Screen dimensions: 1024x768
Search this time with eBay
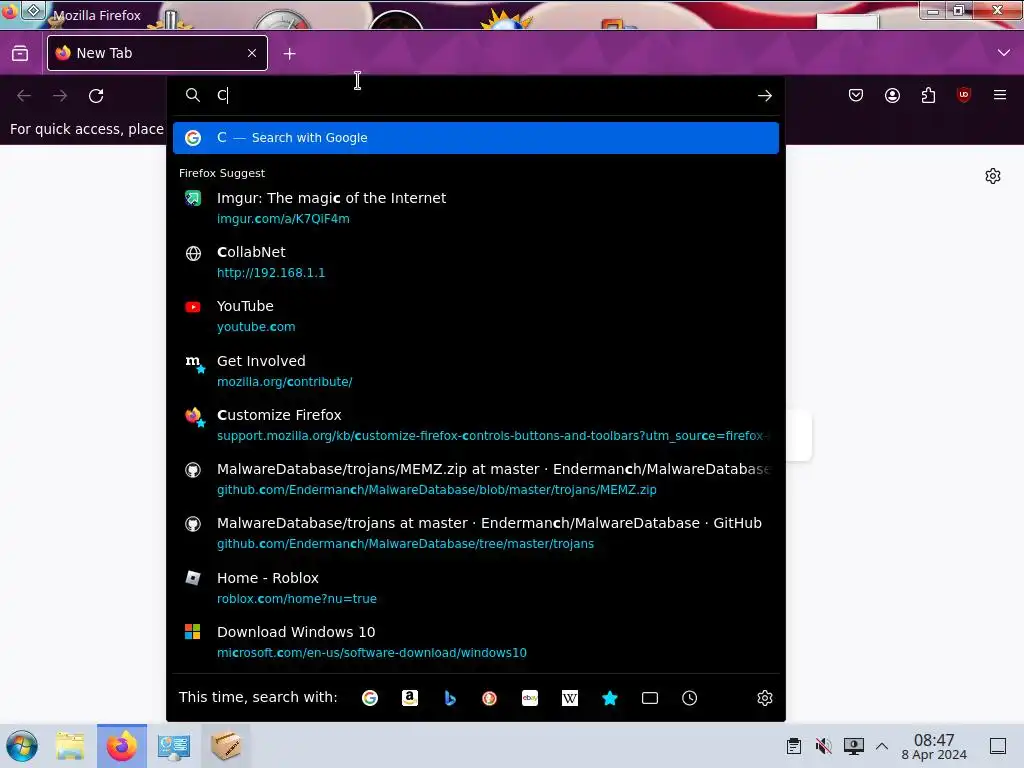click(x=530, y=698)
